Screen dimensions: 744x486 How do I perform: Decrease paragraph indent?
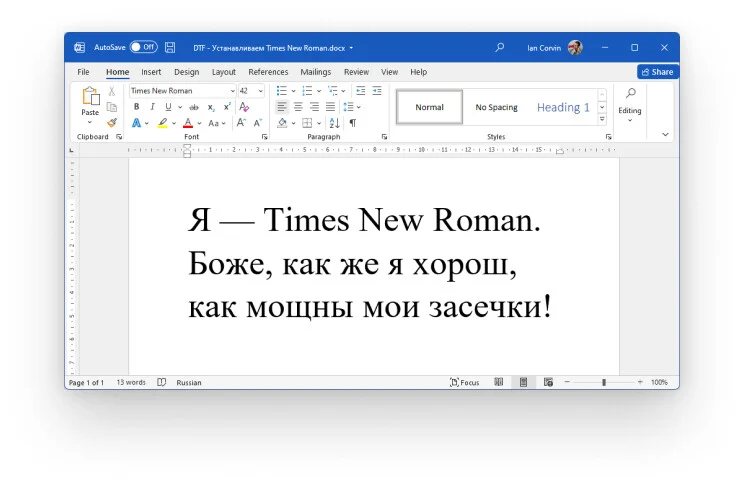[361, 91]
